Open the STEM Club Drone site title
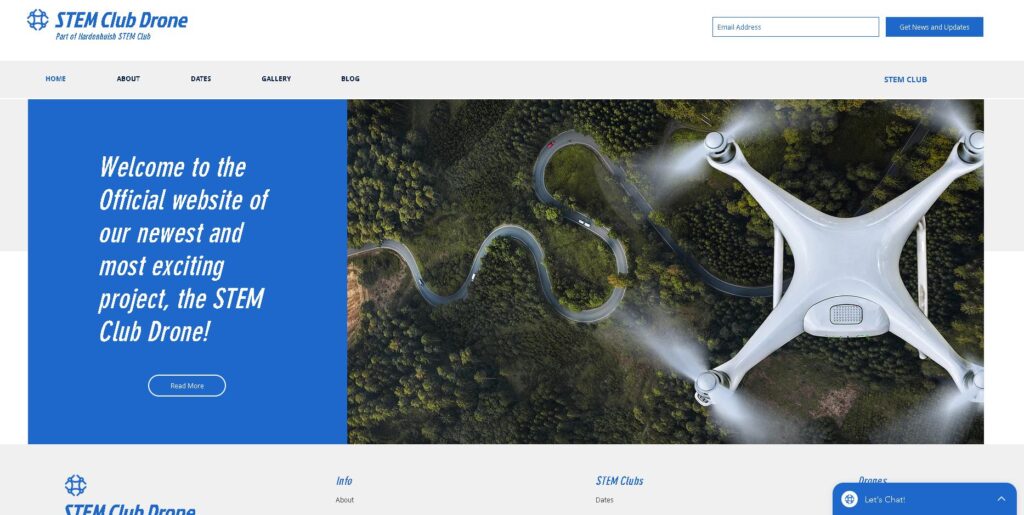This screenshot has height=515, width=1024. point(121,20)
